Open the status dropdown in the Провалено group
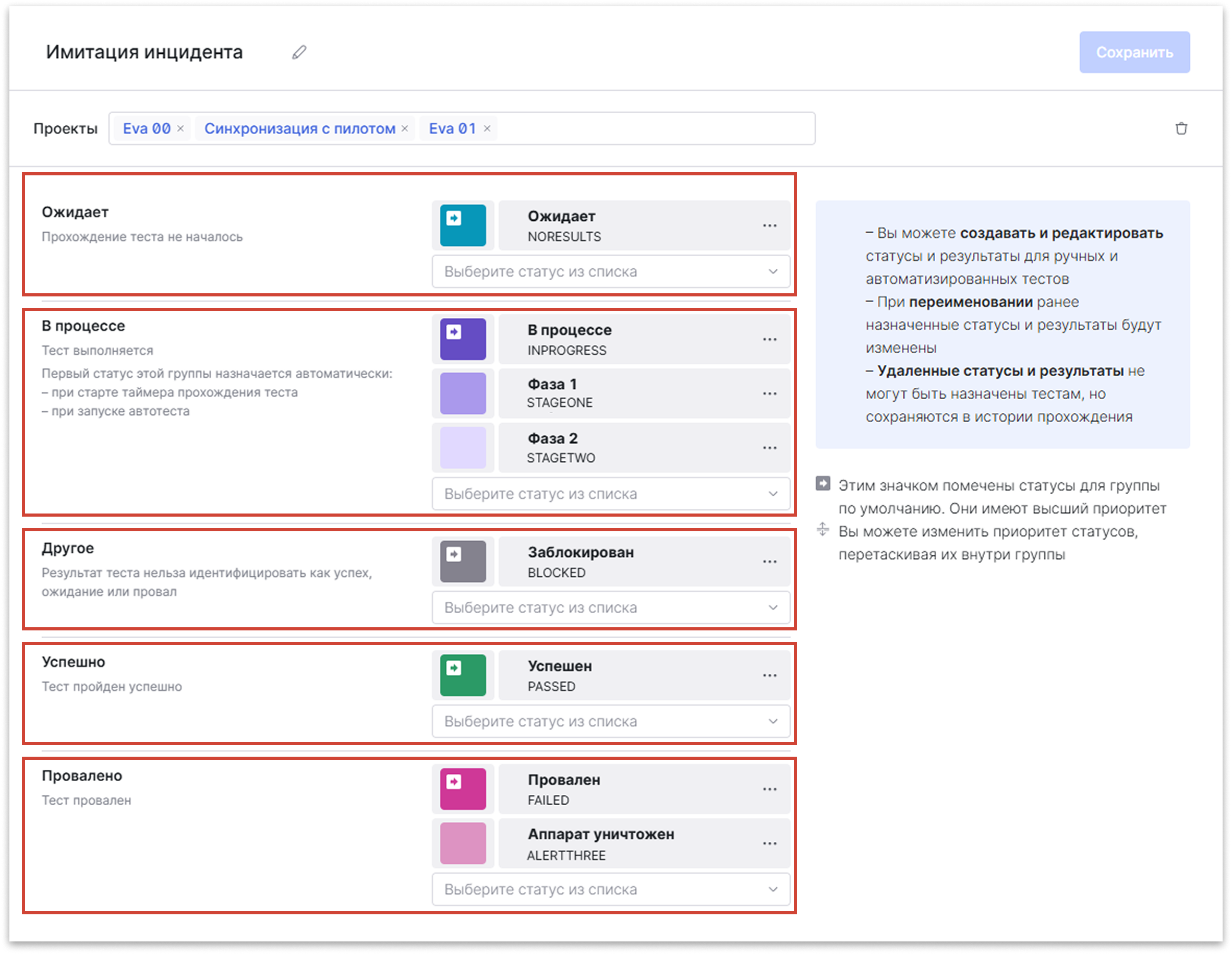The width and height of the screenshot is (1232, 955). coord(610,890)
